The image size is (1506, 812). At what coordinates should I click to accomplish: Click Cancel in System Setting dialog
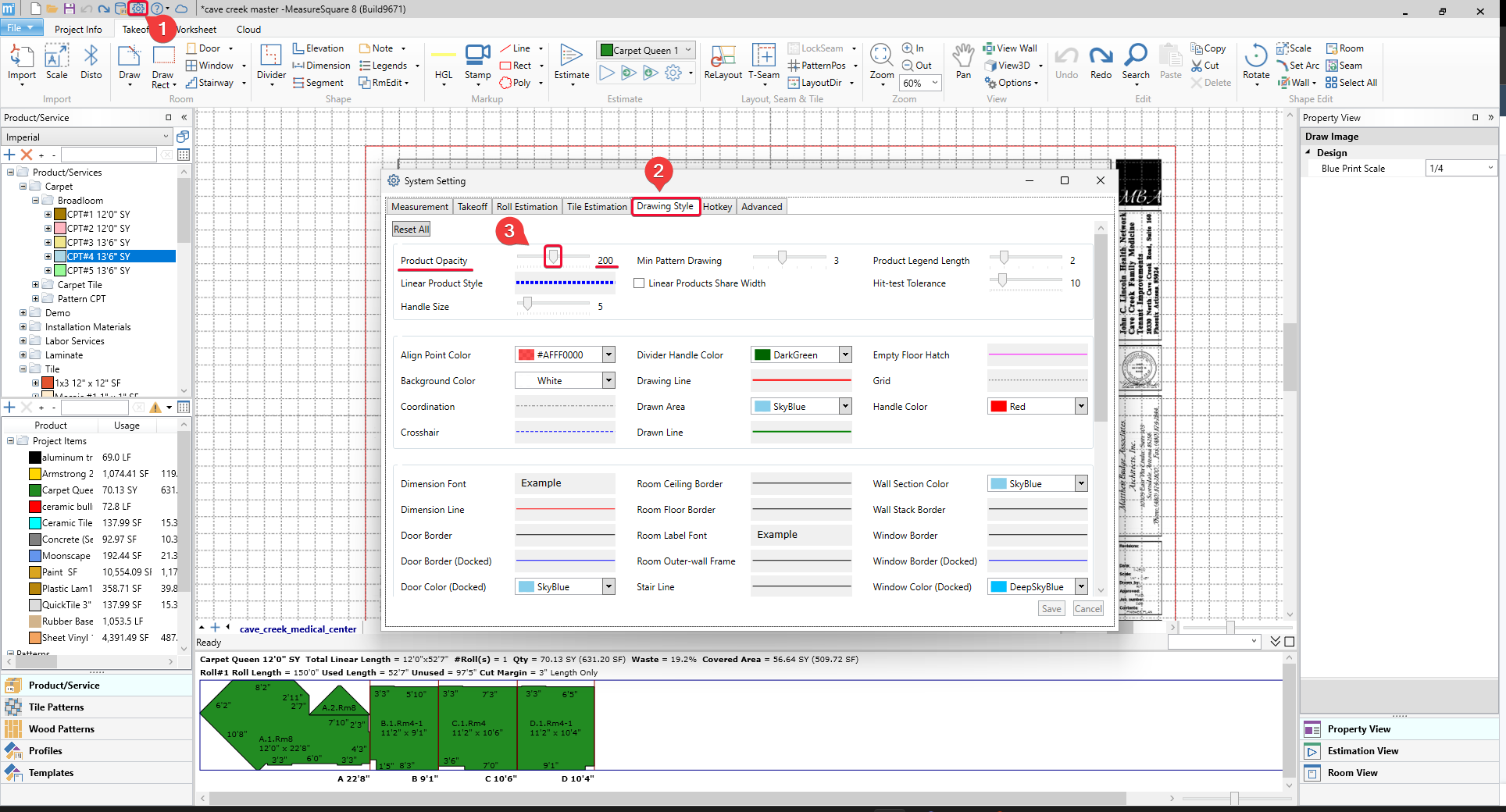coord(1087,609)
